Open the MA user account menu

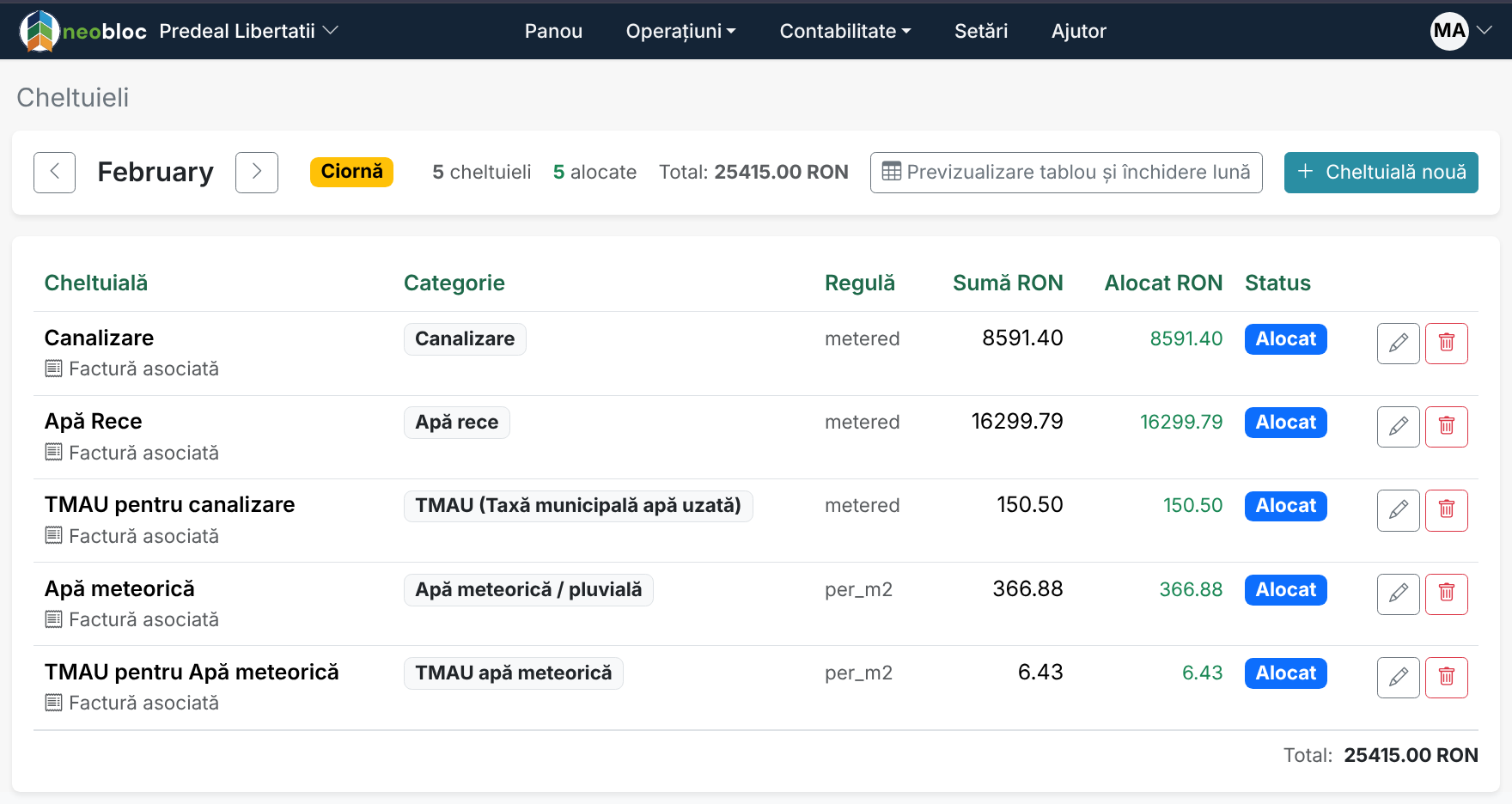pos(1461,31)
